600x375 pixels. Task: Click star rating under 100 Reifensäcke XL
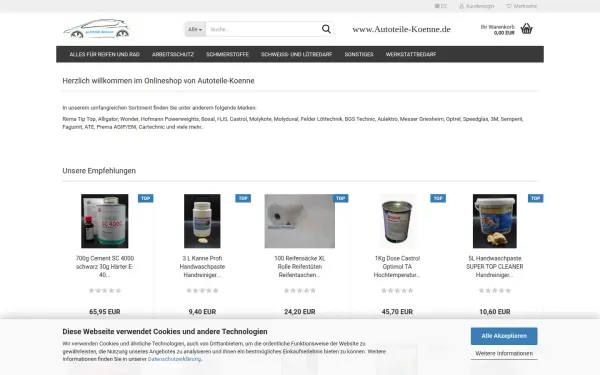click(x=300, y=290)
